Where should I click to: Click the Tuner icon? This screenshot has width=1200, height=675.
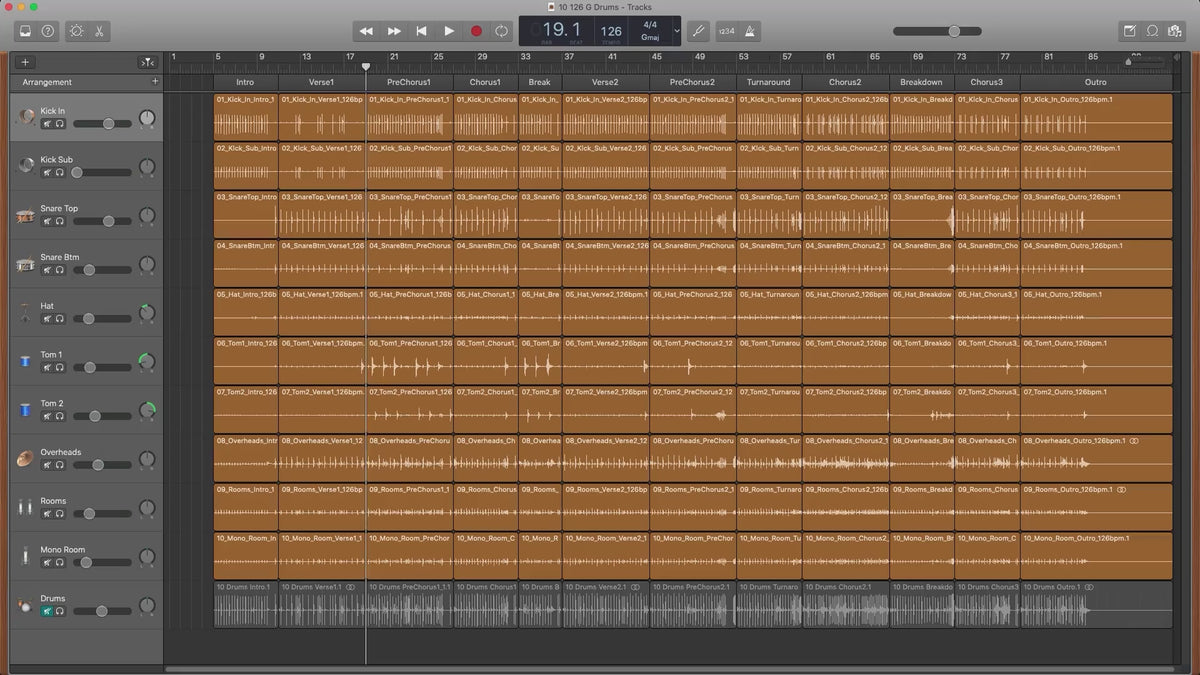(x=699, y=31)
